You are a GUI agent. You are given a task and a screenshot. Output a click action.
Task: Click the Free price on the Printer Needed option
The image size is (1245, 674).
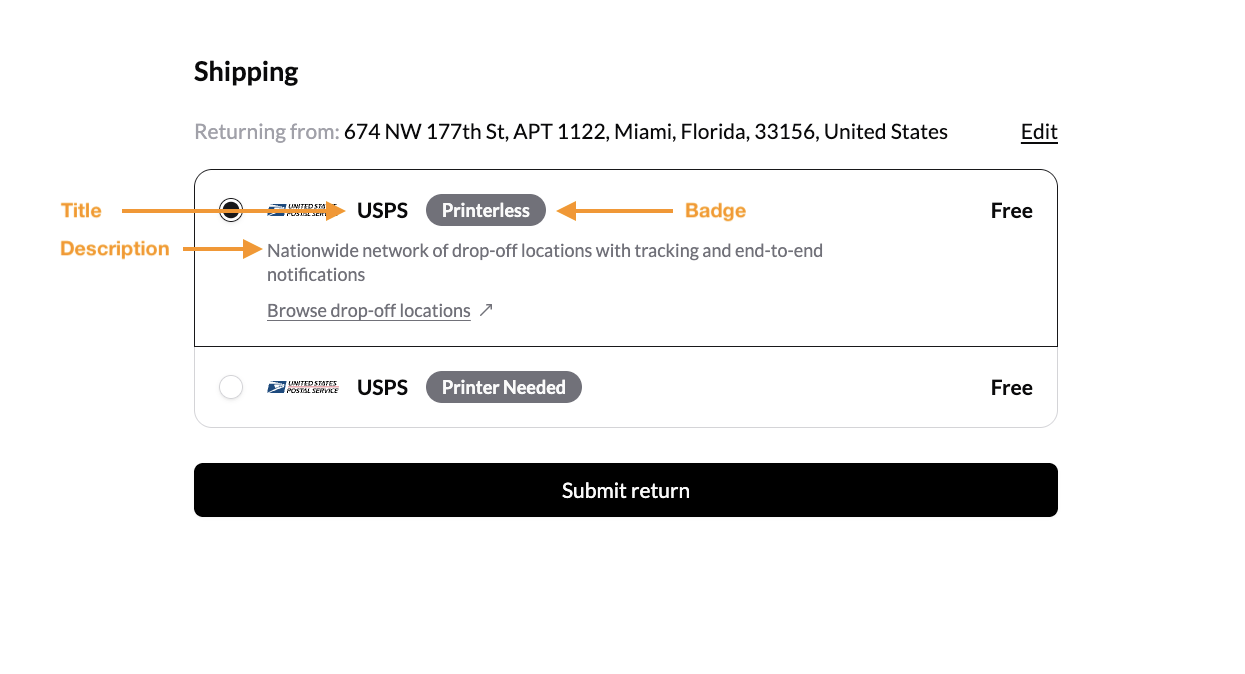(x=1011, y=388)
